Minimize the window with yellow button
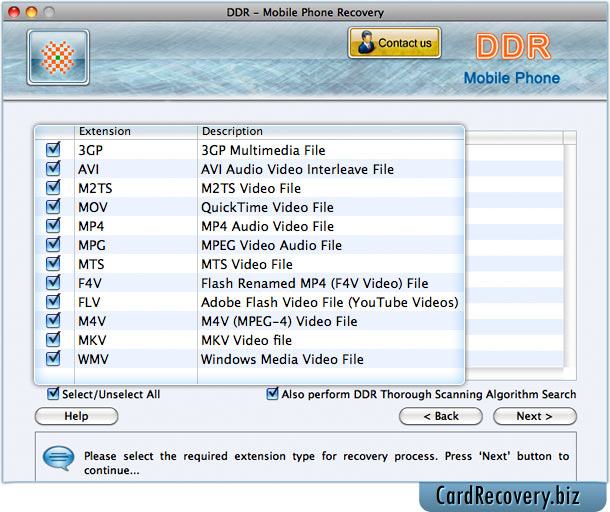The height and width of the screenshot is (512, 610). 32,12
